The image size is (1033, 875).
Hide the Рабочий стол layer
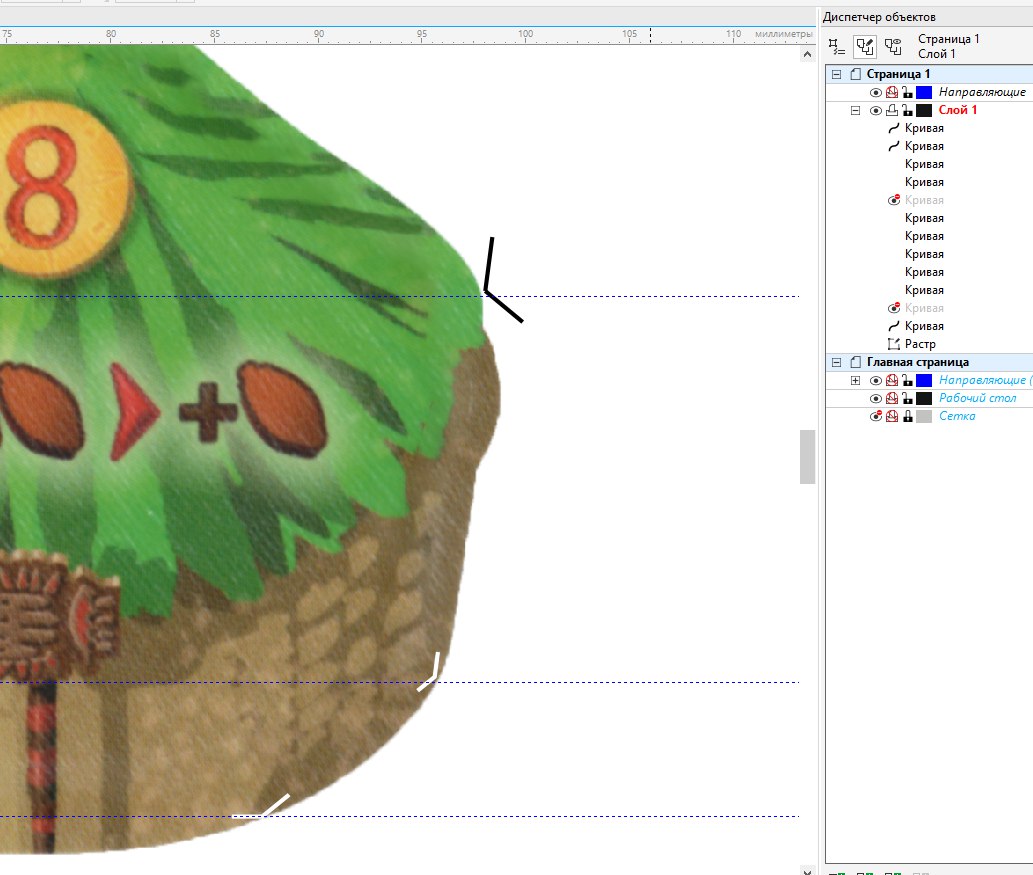pos(876,399)
